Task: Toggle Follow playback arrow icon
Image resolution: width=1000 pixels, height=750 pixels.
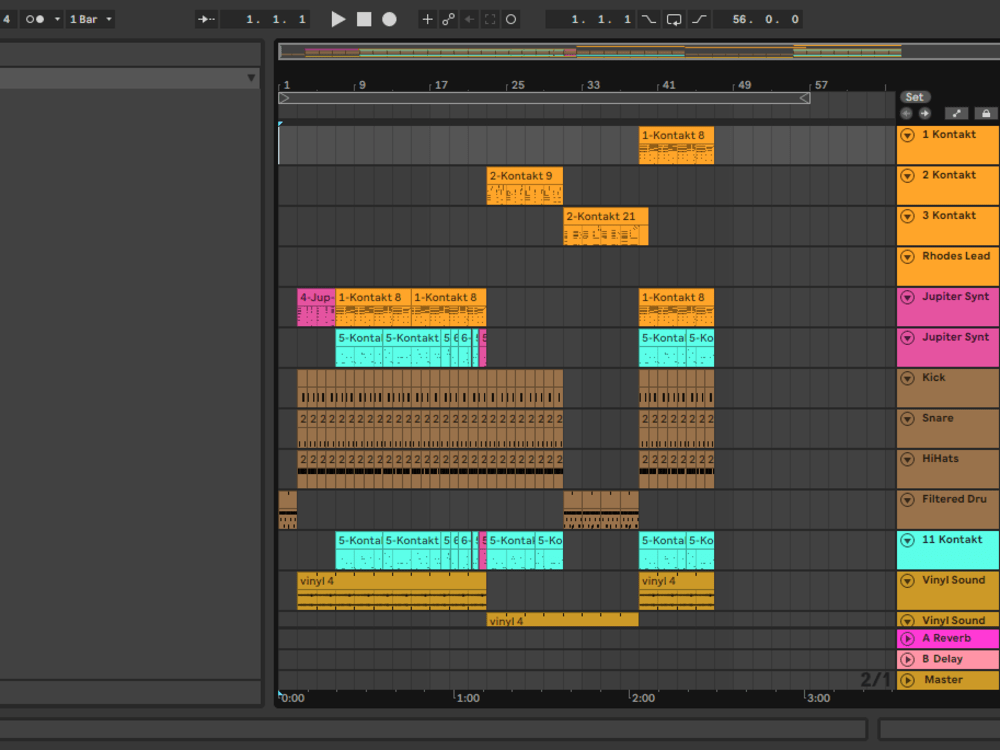Action: [x=206, y=19]
